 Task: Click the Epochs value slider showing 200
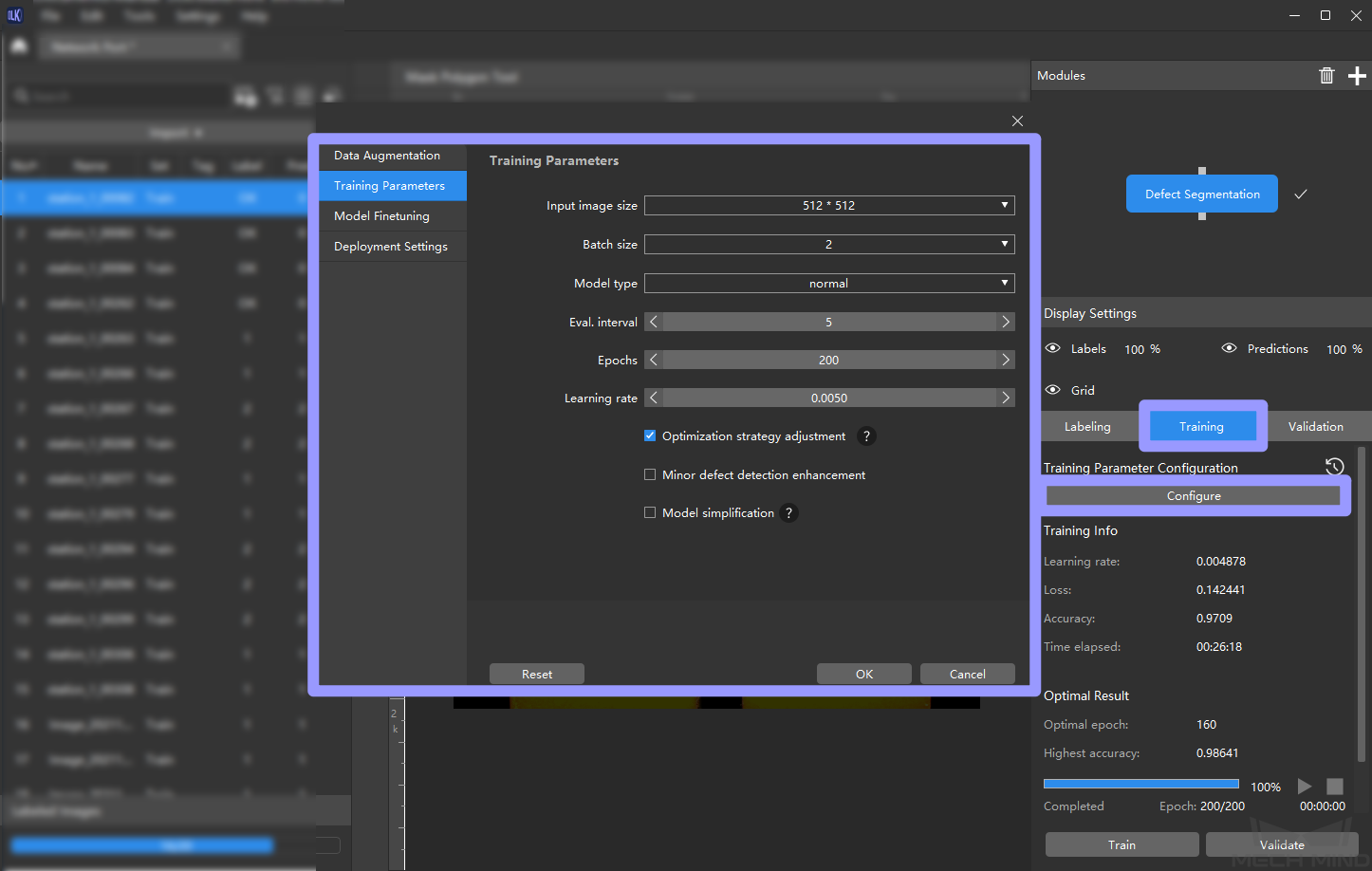coord(829,360)
